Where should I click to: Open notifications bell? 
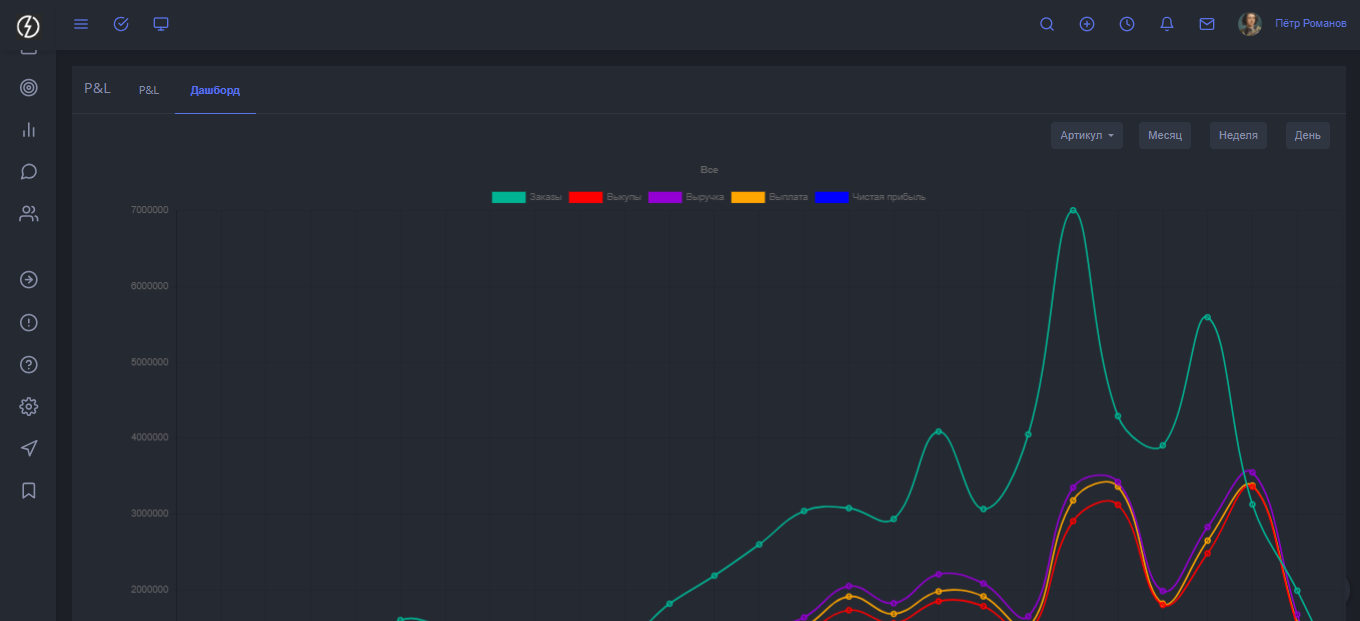point(1167,24)
